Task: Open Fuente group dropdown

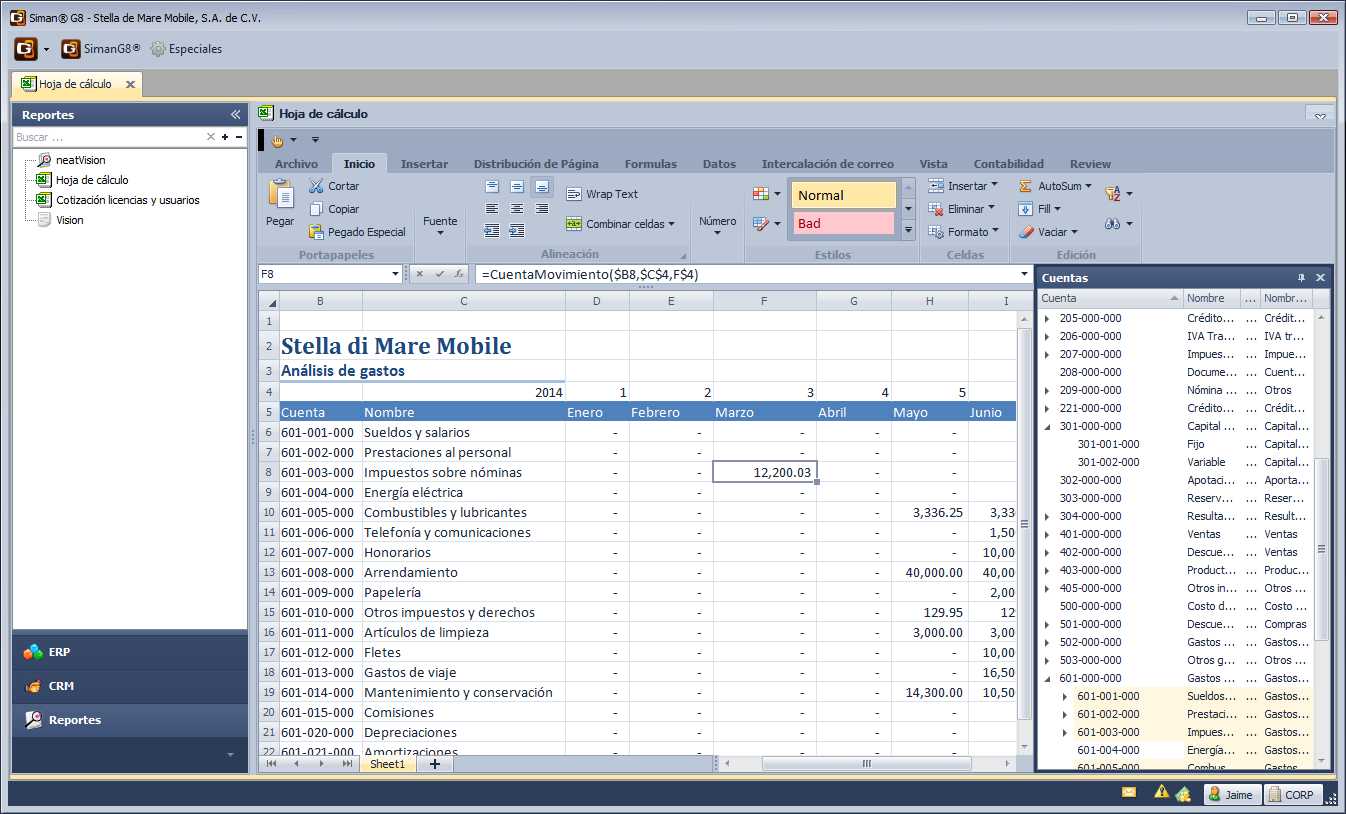Action: (x=440, y=227)
